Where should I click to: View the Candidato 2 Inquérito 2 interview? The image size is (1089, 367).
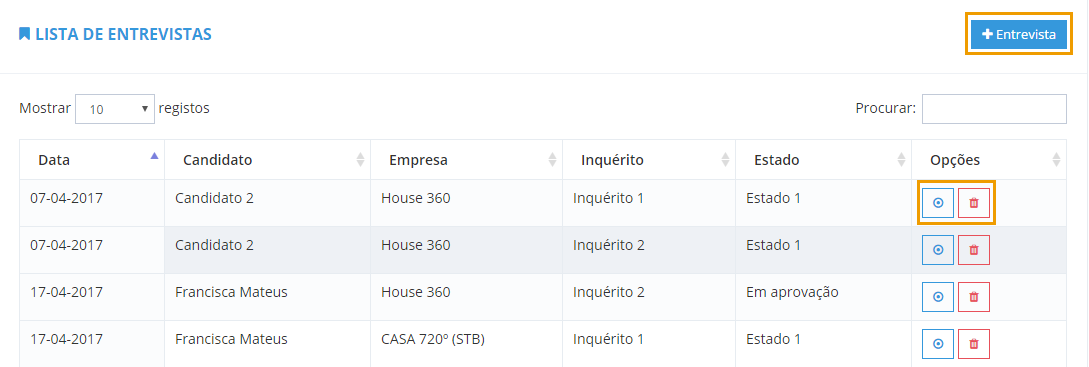click(938, 250)
